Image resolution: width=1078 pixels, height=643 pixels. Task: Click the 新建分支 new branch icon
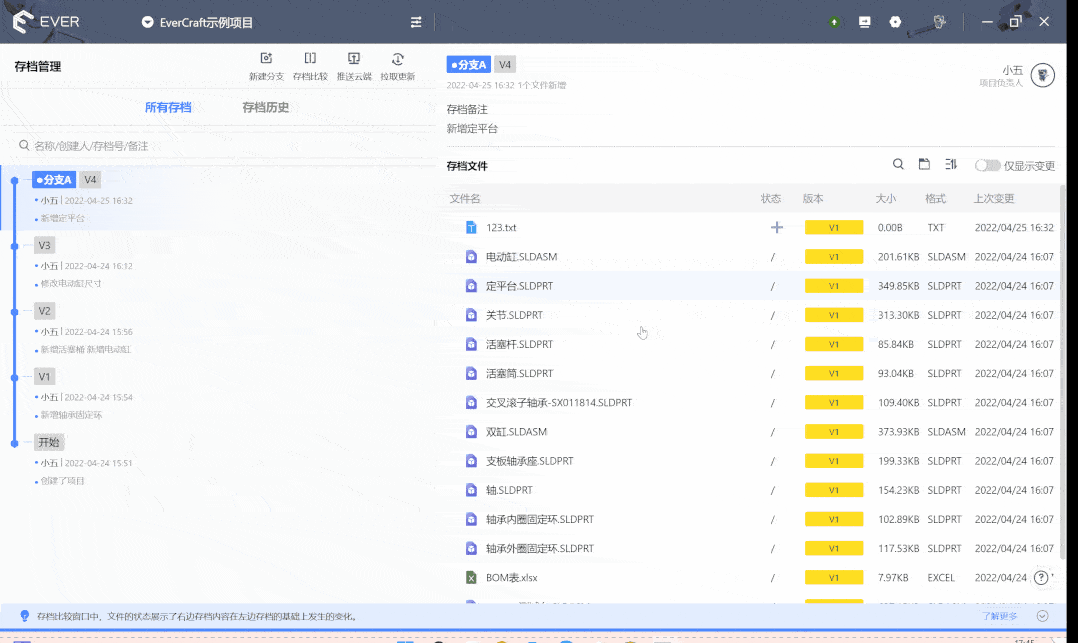(266, 58)
